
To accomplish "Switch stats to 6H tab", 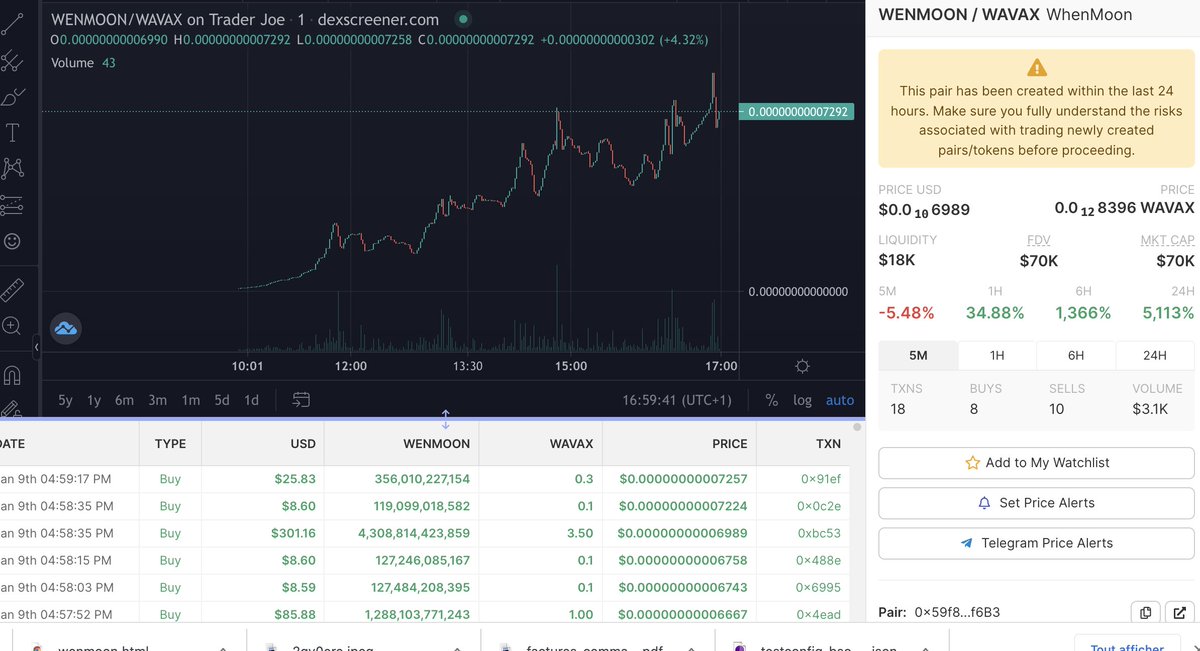I will (1076, 355).
